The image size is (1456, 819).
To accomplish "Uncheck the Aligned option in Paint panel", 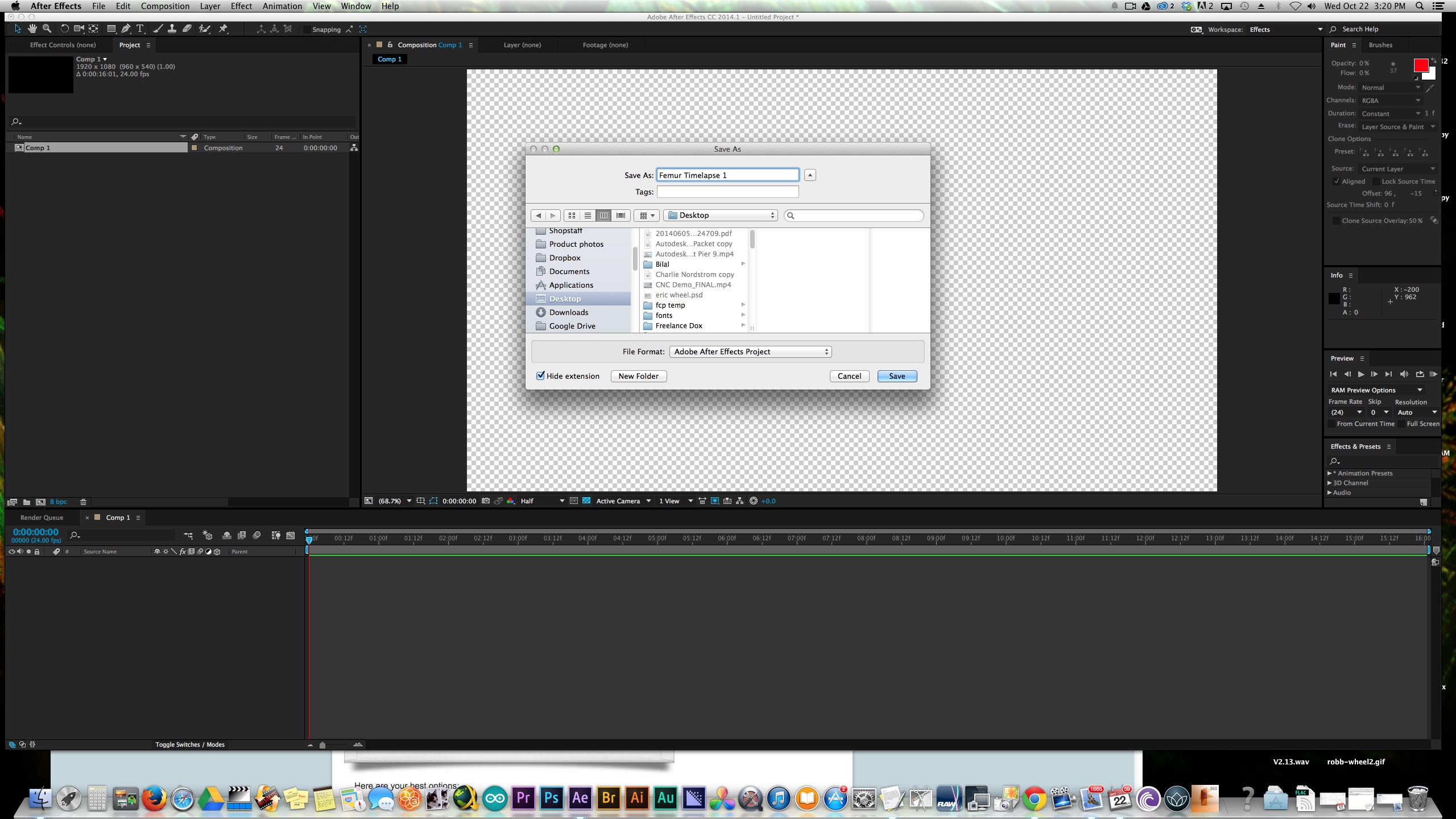I will 1337,181.
